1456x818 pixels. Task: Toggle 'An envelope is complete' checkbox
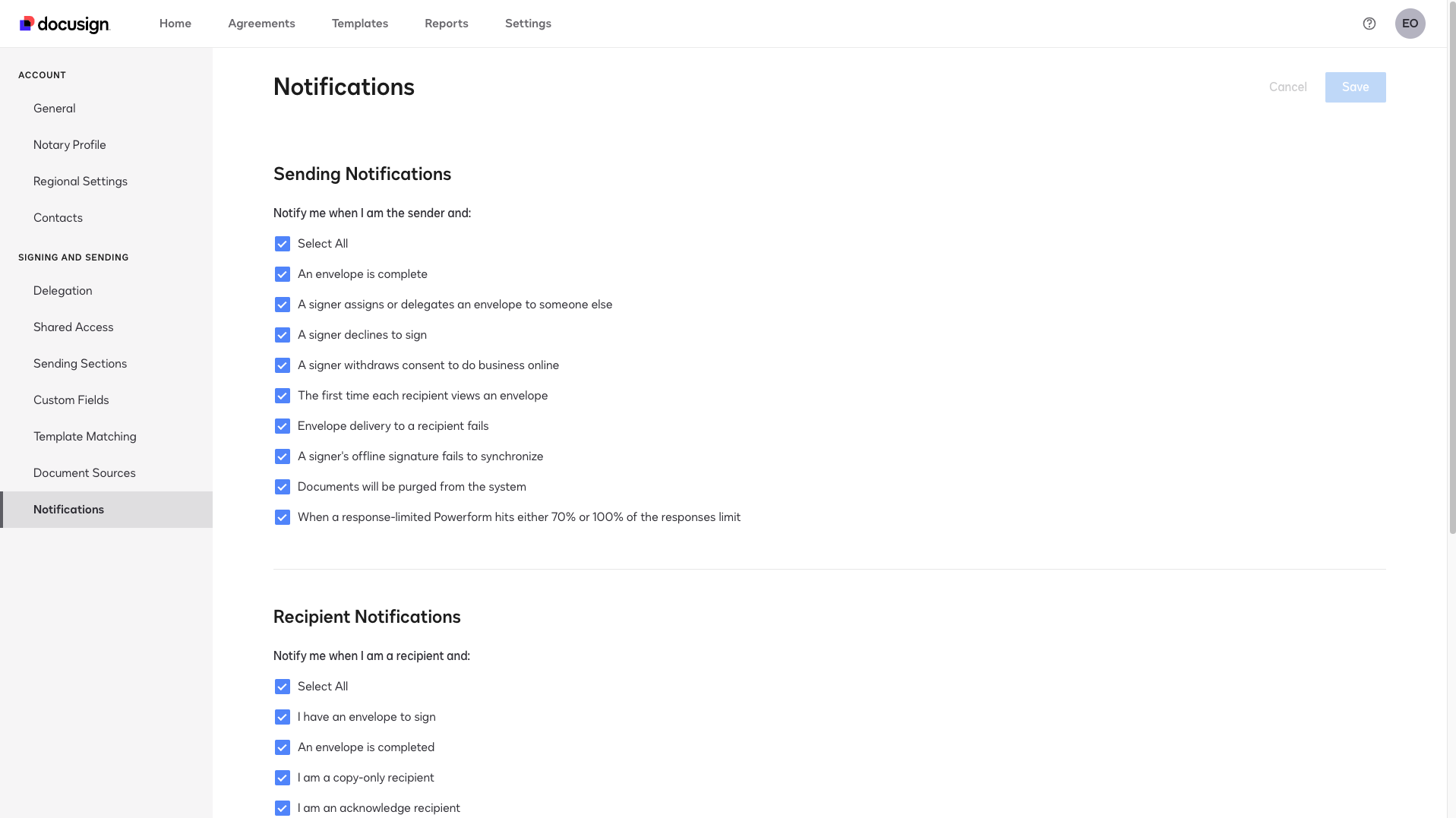point(282,274)
